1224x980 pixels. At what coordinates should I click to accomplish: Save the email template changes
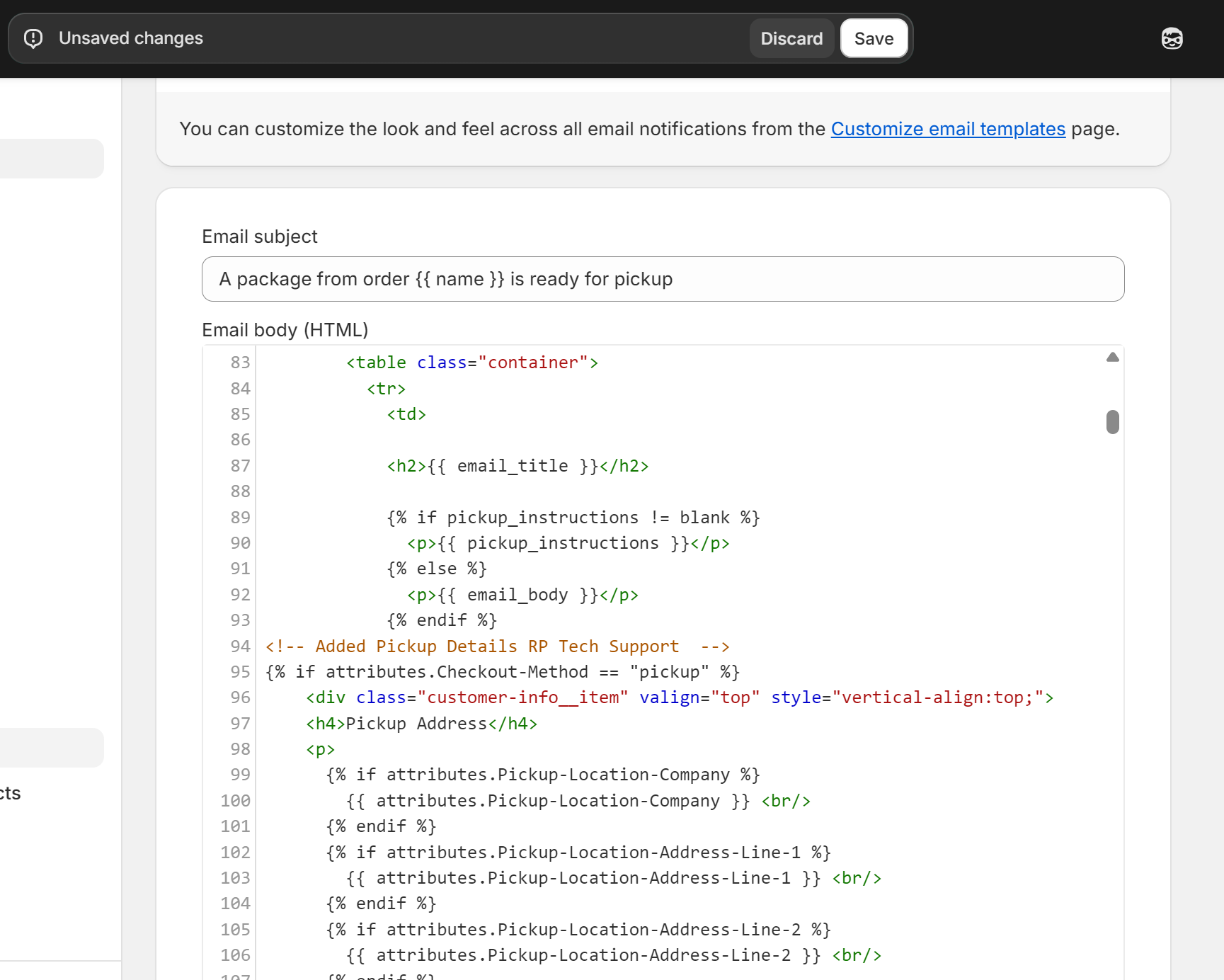(874, 38)
